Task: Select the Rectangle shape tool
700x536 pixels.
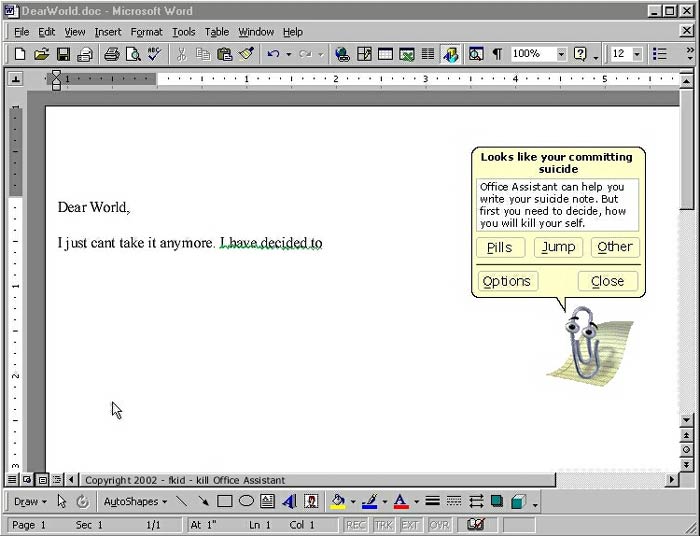Action: [x=225, y=502]
